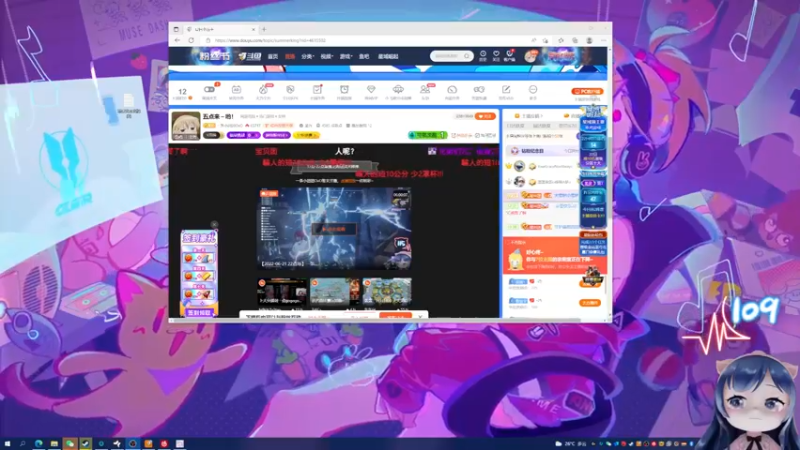Click the diamond icon in the task row
The height and width of the screenshot is (450, 800).
pyautogui.click(x=371, y=91)
